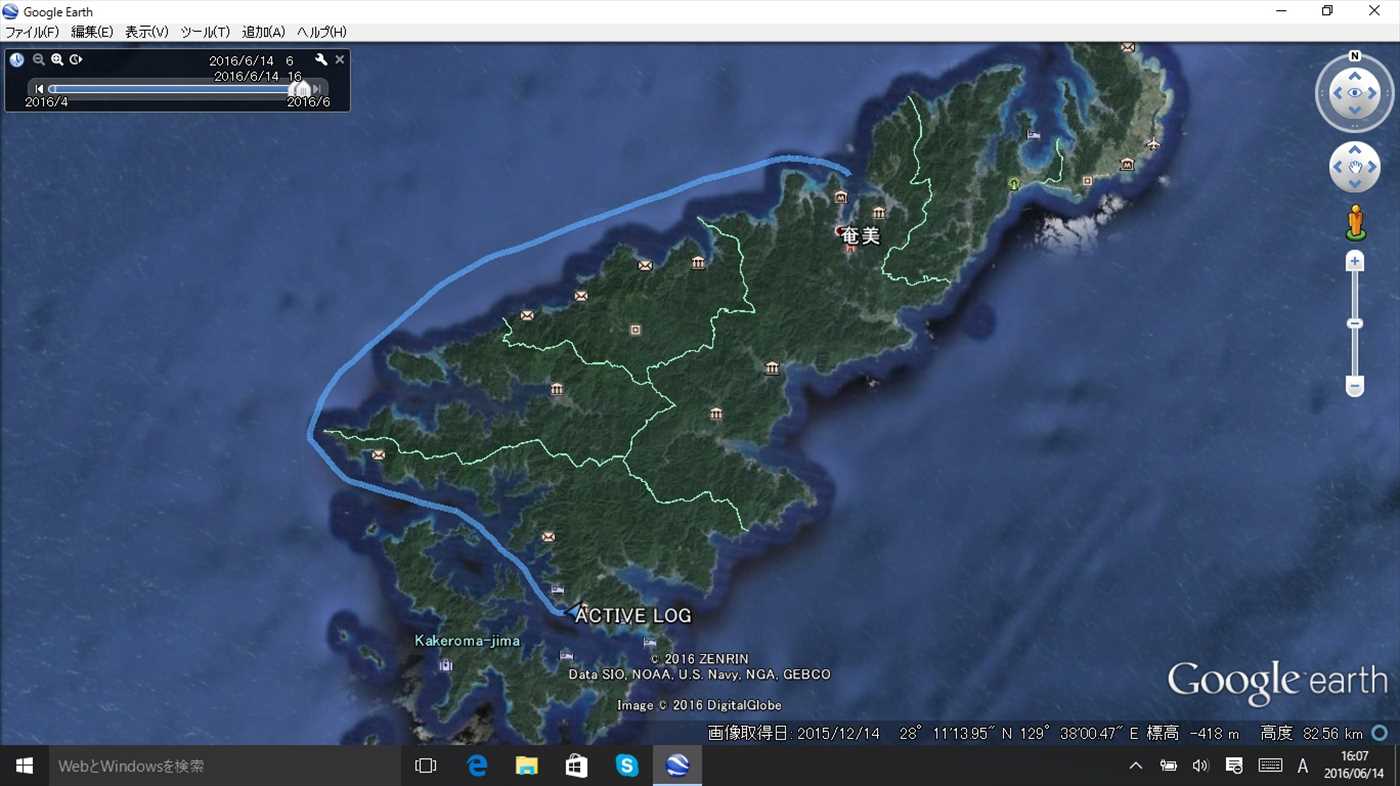Click the Street View pegman icon
Image resolution: width=1400 pixels, height=786 pixels.
point(1355,222)
